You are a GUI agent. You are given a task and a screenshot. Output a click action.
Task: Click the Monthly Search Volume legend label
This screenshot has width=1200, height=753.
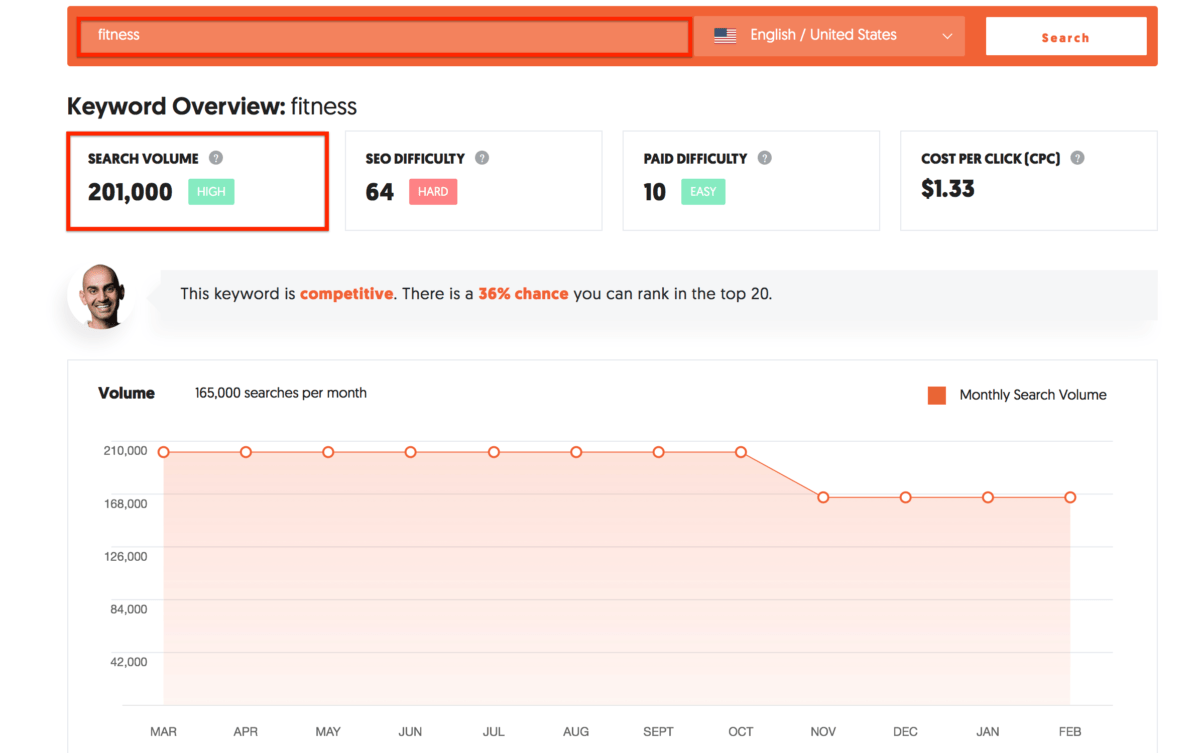[1033, 395]
